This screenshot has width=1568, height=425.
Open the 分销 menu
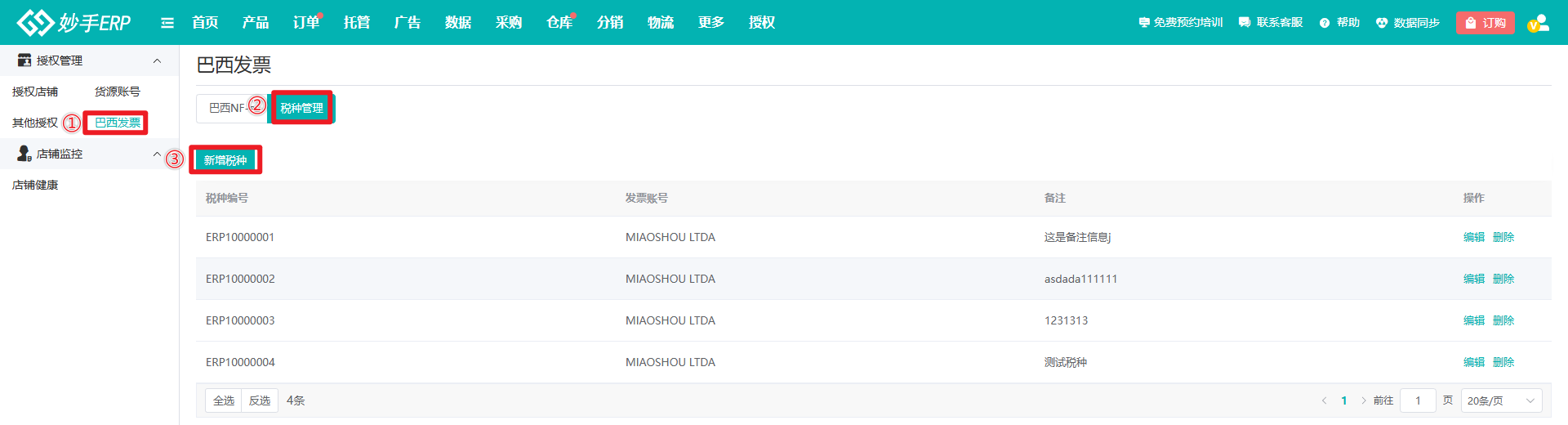(610, 23)
